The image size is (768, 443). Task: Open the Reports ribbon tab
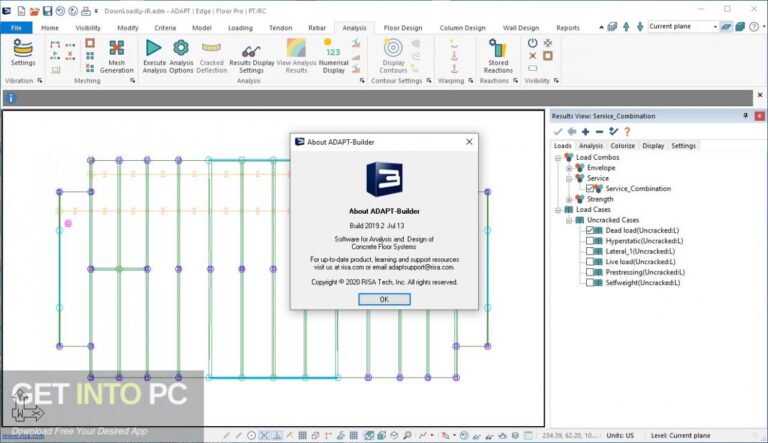click(568, 28)
